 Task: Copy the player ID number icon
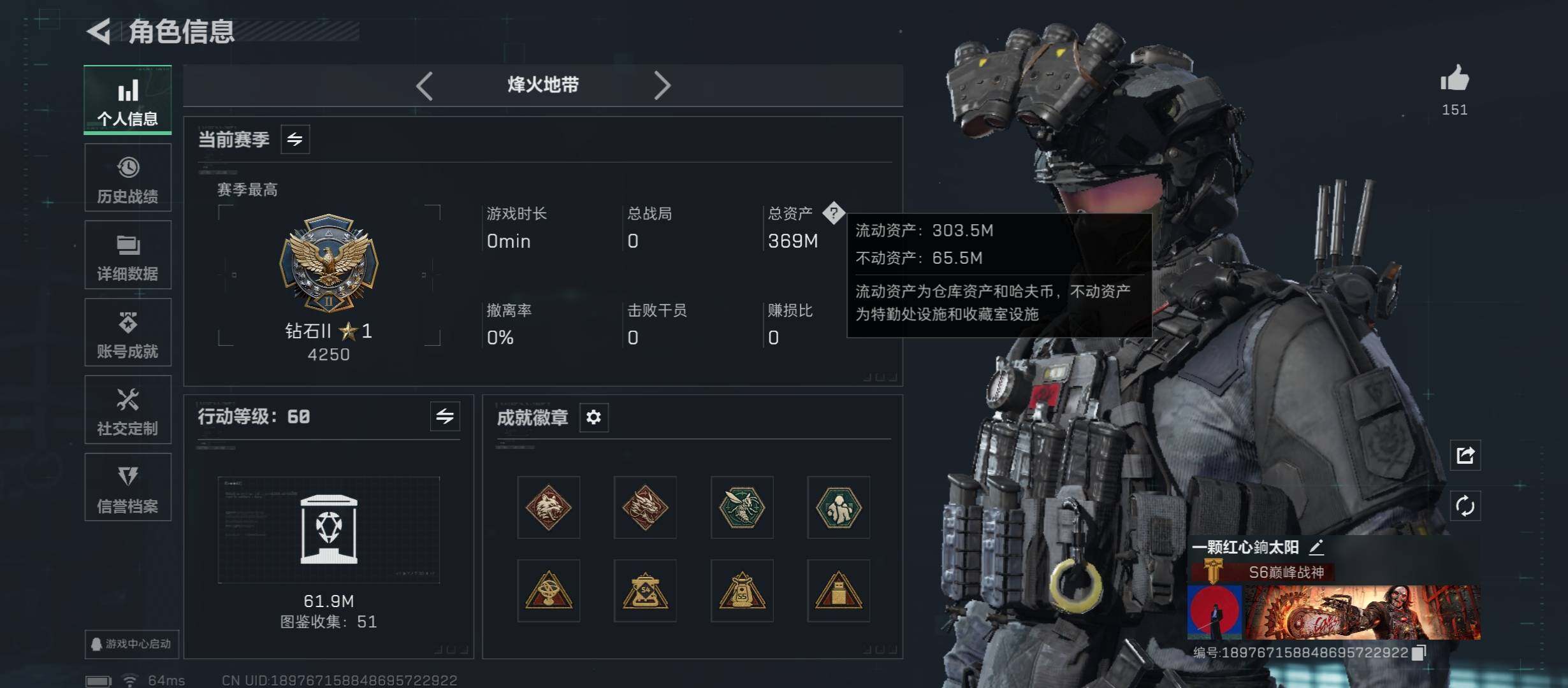coord(1419,652)
